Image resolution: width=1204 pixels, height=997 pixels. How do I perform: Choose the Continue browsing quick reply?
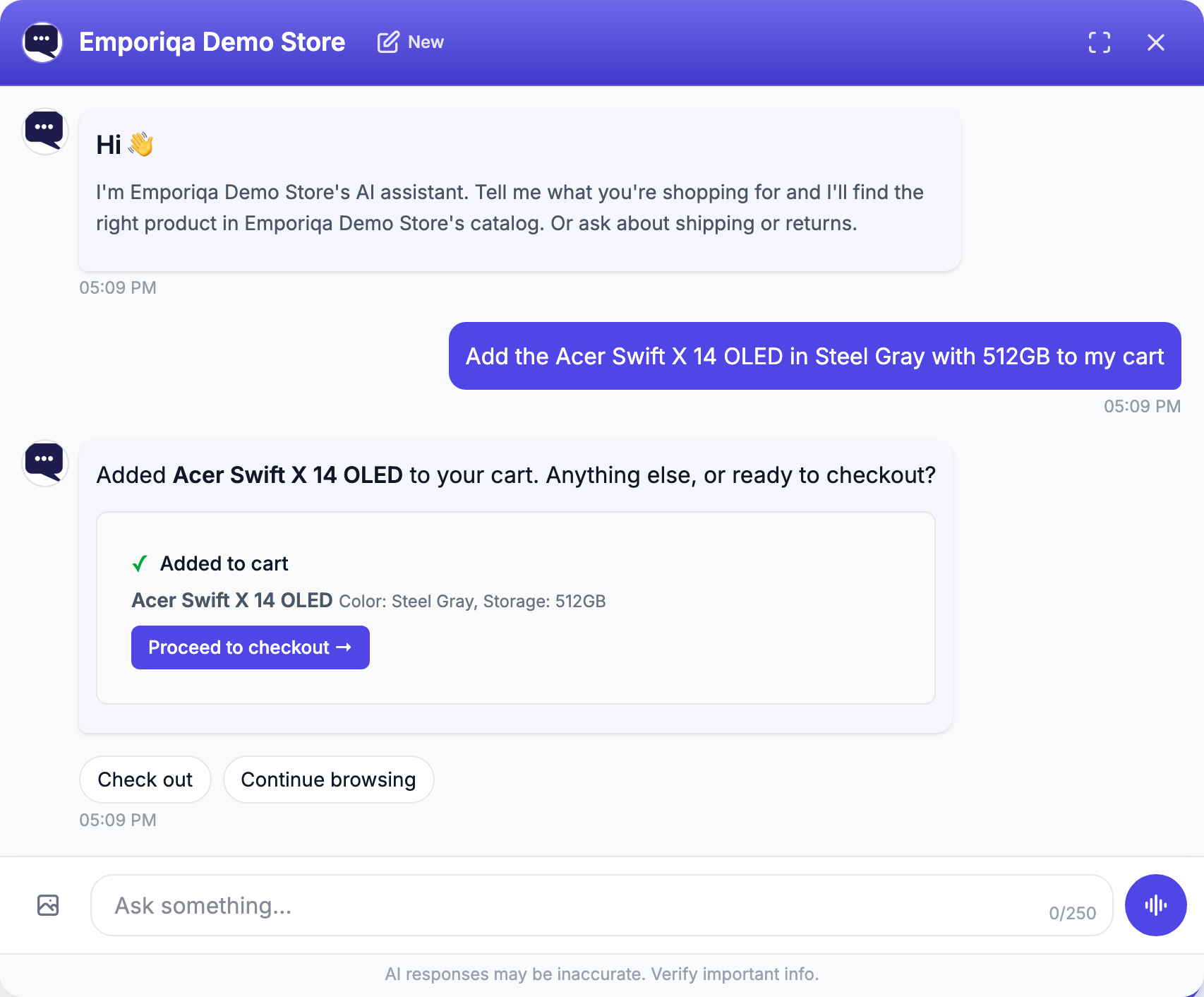click(x=328, y=780)
